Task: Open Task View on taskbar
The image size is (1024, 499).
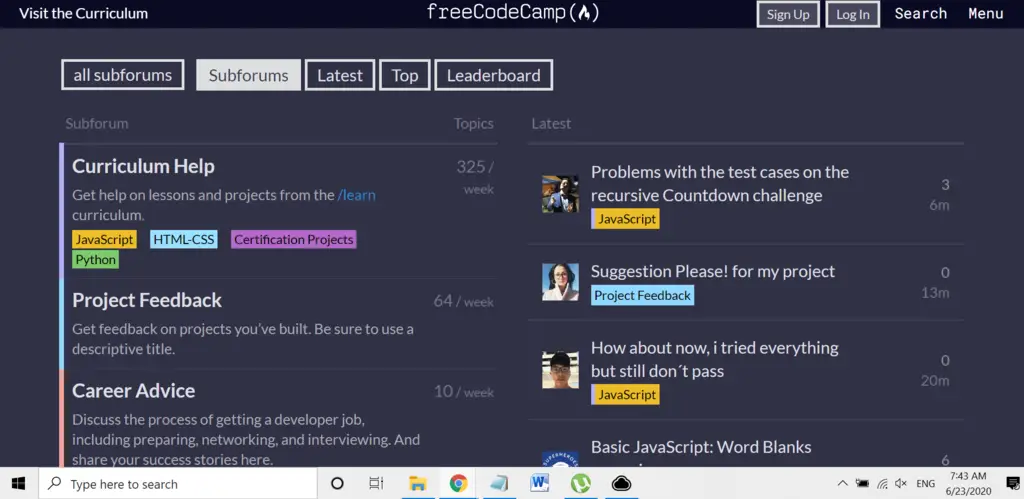Action: (376, 483)
